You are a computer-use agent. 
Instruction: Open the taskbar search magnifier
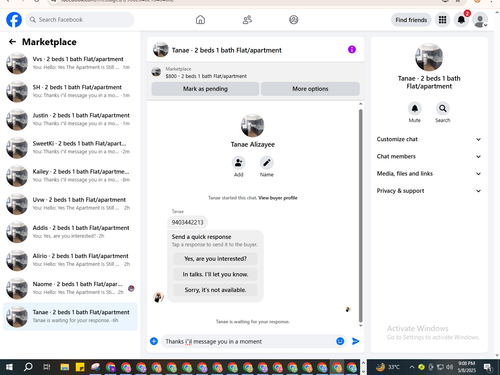click(x=28, y=367)
